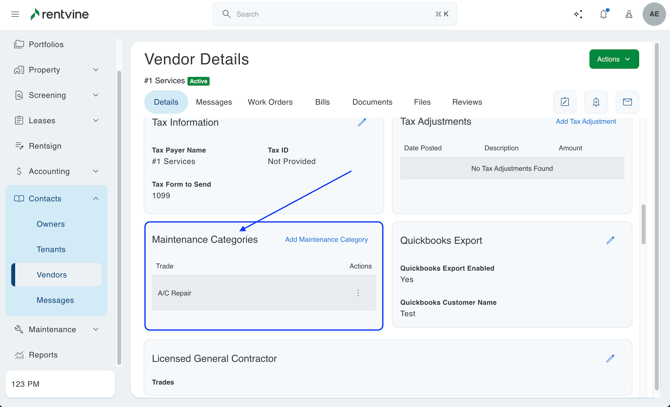Image resolution: width=670 pixels, height=407 pixels.
Task: Open A/C Repair row actions menu
Action: (x=358, y=293)
